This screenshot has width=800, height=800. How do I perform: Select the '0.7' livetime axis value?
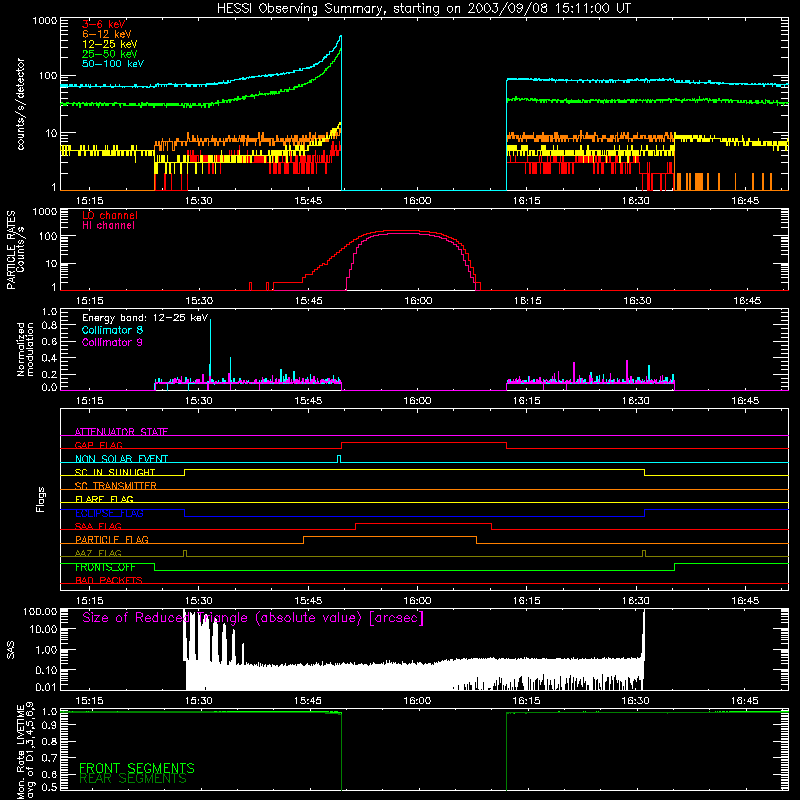pyautogui.click(x=49, y=757)
